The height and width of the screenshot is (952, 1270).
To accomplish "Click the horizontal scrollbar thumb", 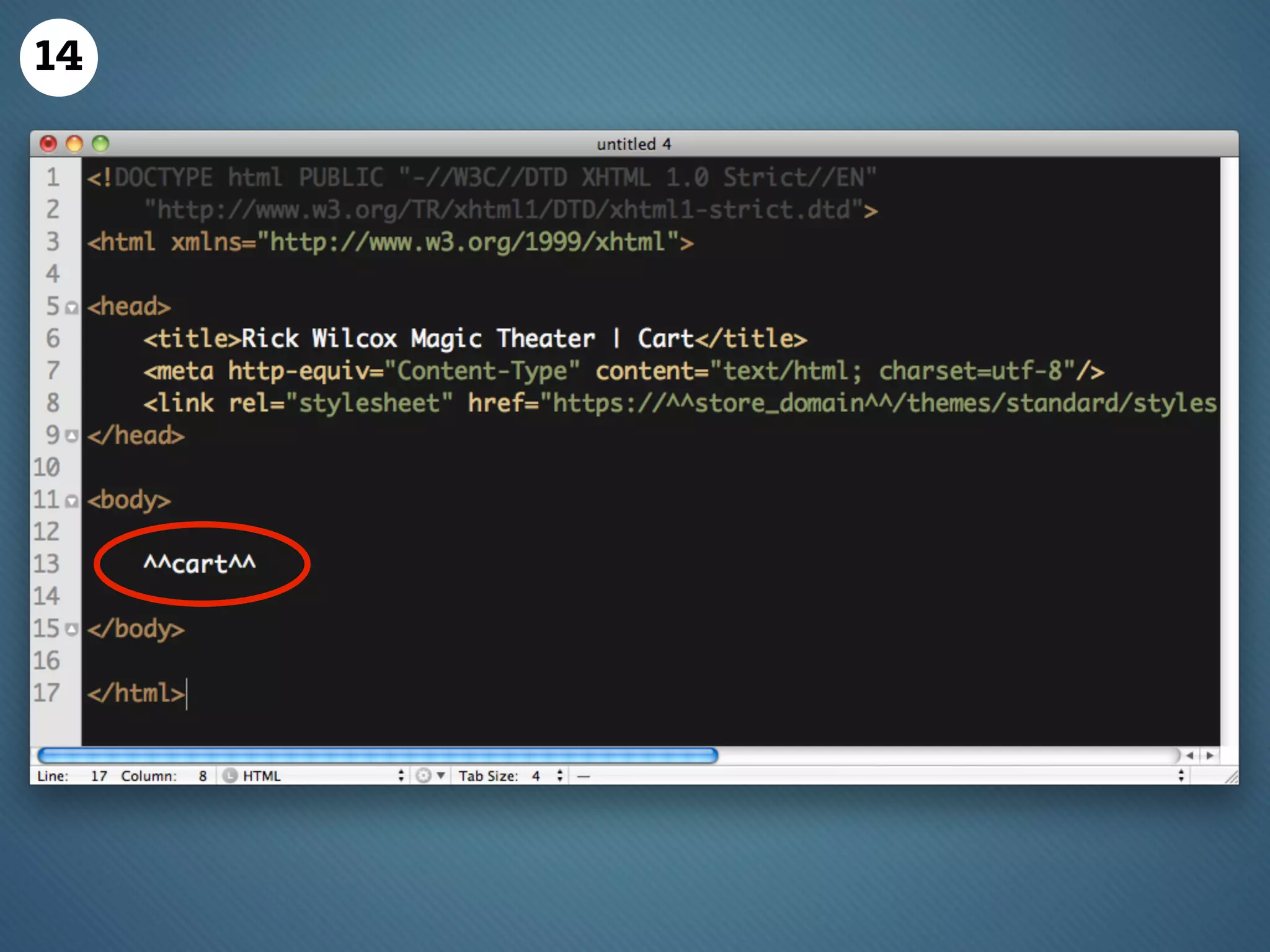I will point(377,756).
